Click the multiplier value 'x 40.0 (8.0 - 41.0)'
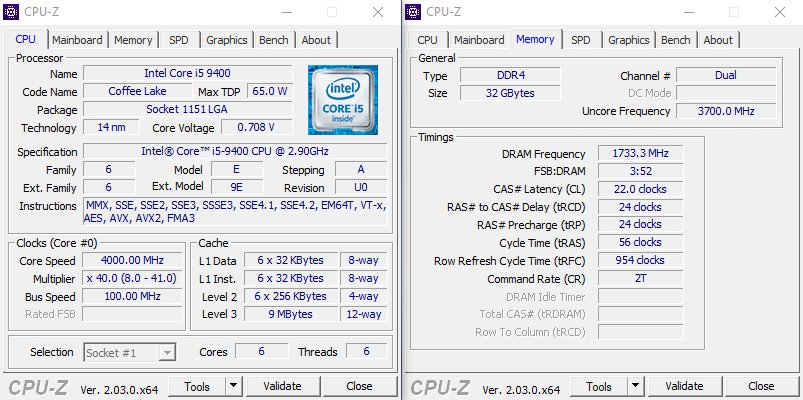 pos(132,278)
